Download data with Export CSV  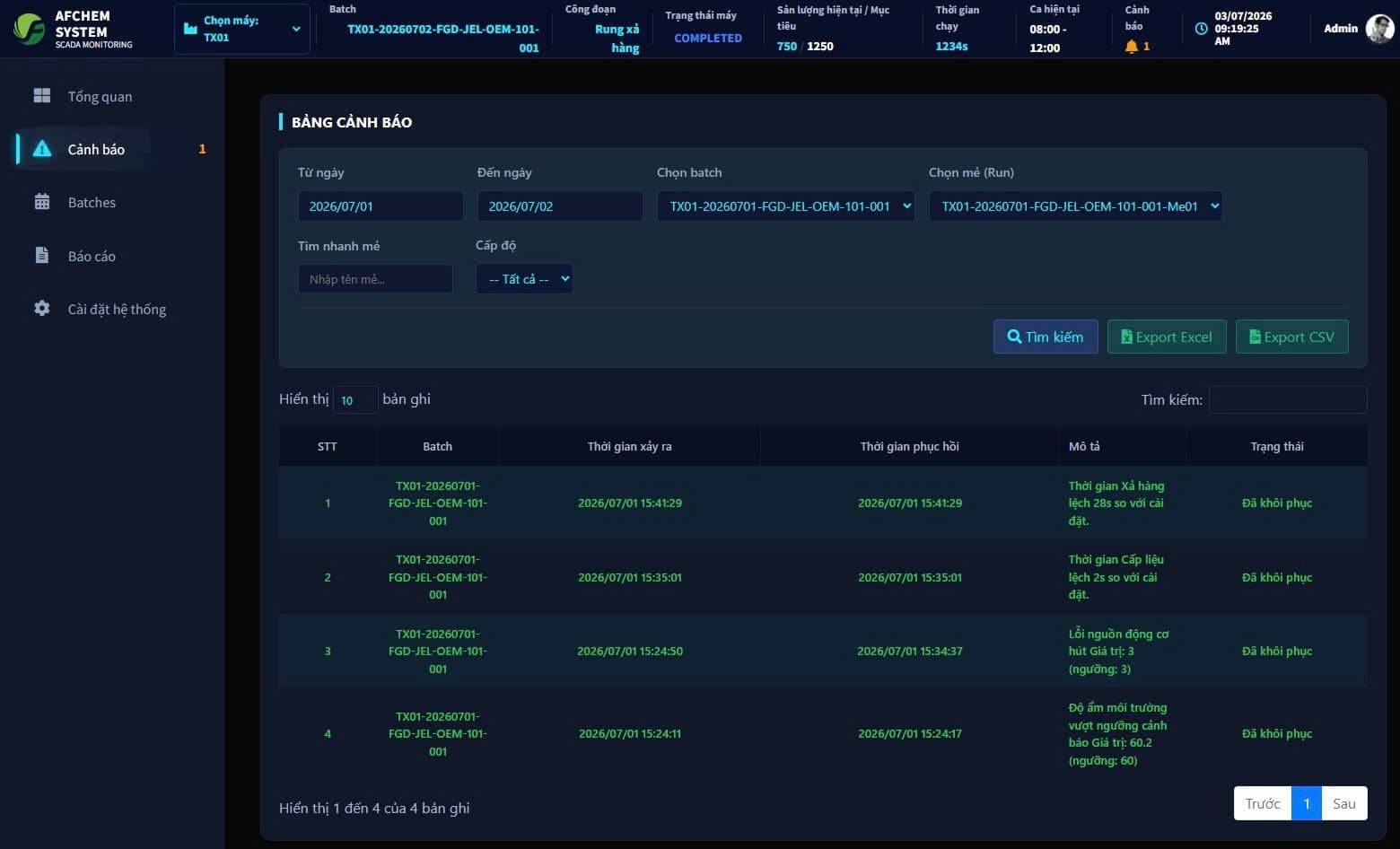click(x=1292, y=337)
